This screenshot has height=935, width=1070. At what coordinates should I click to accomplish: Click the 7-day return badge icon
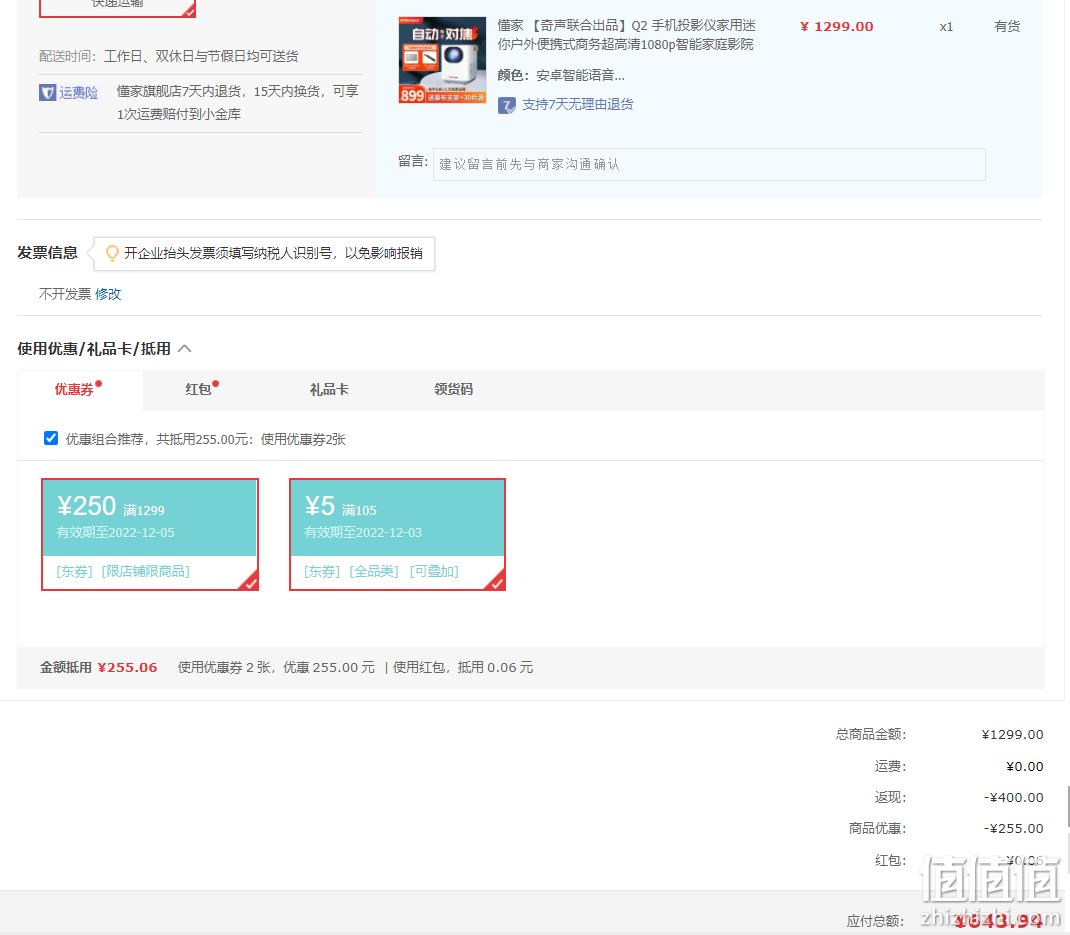(506, 105)
